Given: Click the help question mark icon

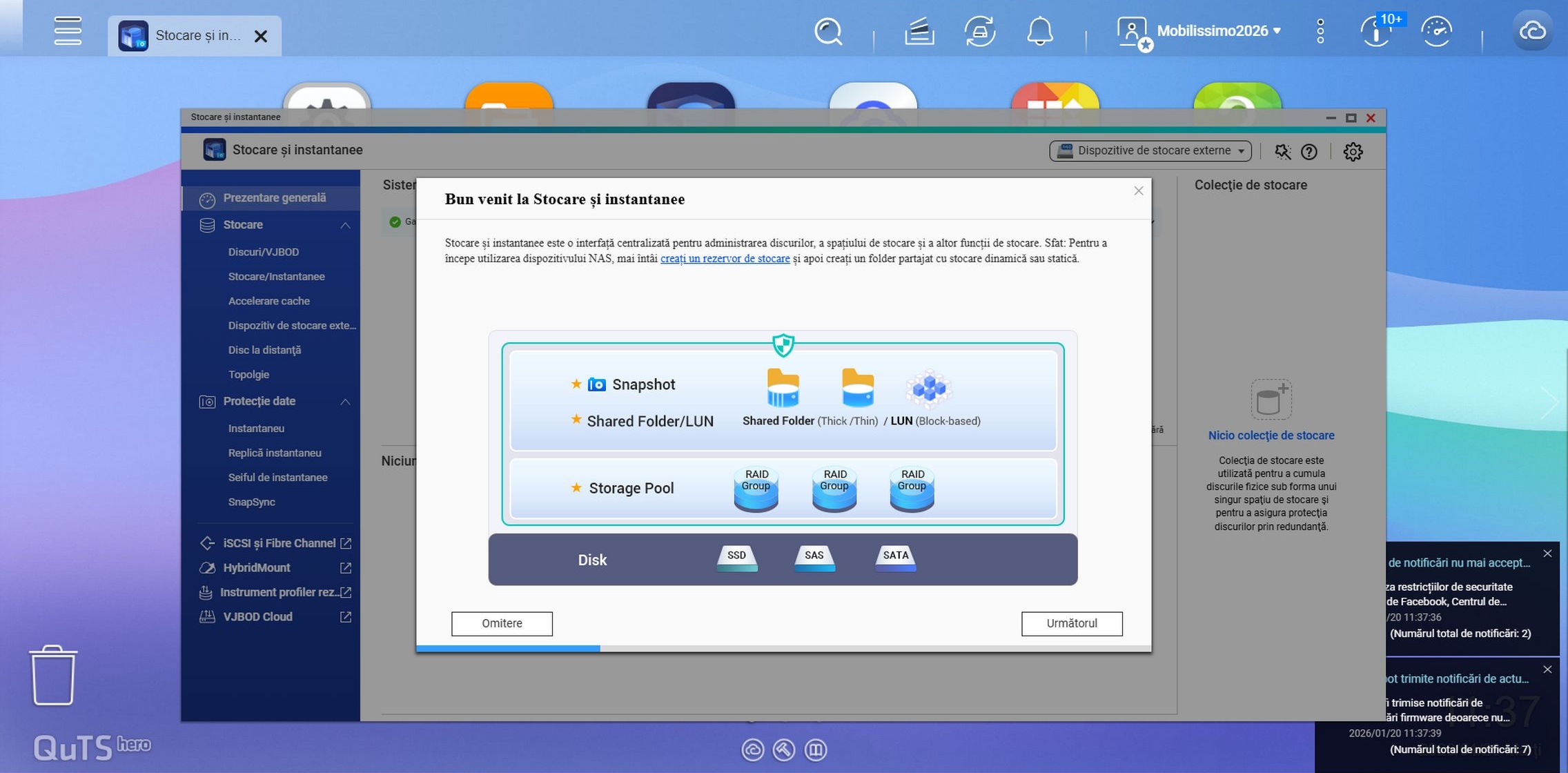Looking at the screenshot, I should tap(1309, 151).
